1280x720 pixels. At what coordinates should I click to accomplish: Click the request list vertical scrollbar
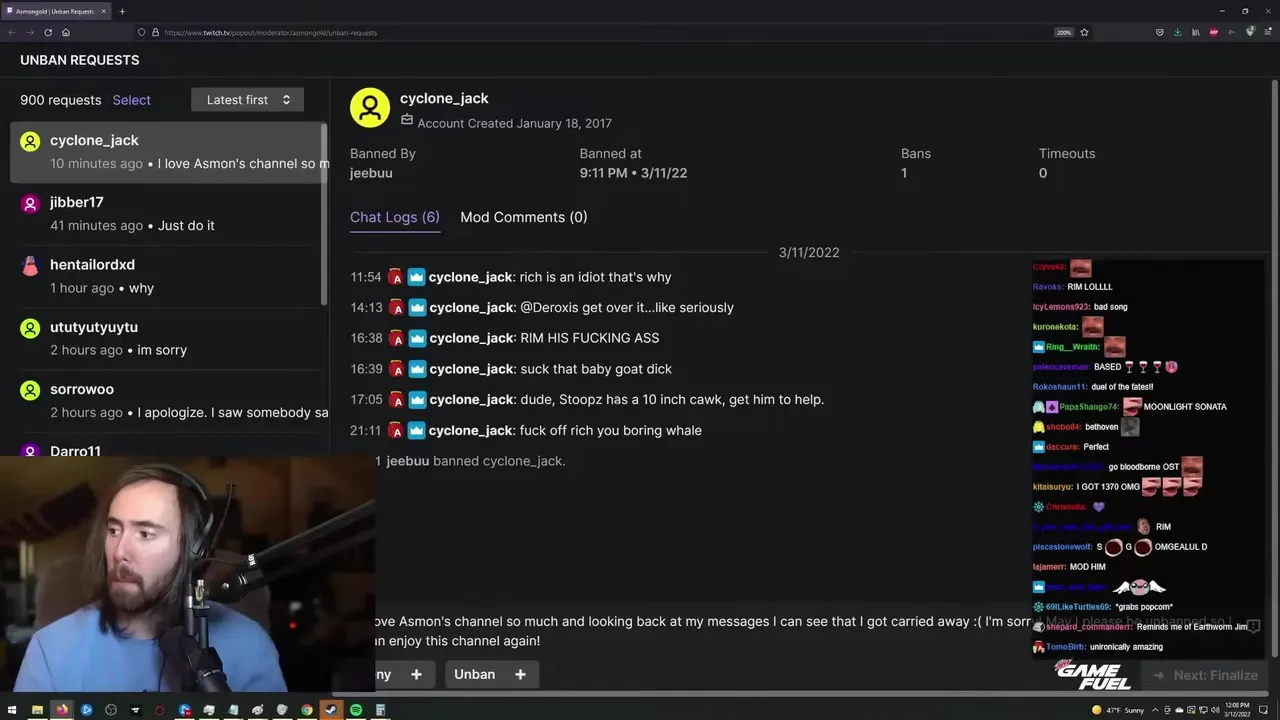[323, 215]
